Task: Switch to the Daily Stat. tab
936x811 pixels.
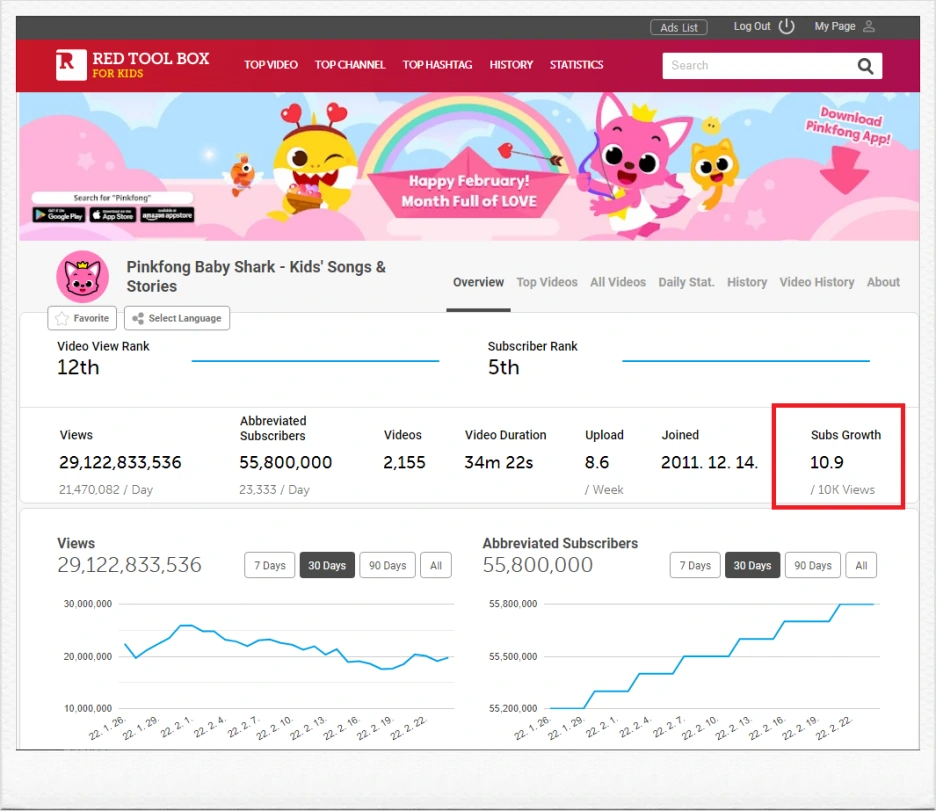Action: pyautogui.click(x=686, y=282)
